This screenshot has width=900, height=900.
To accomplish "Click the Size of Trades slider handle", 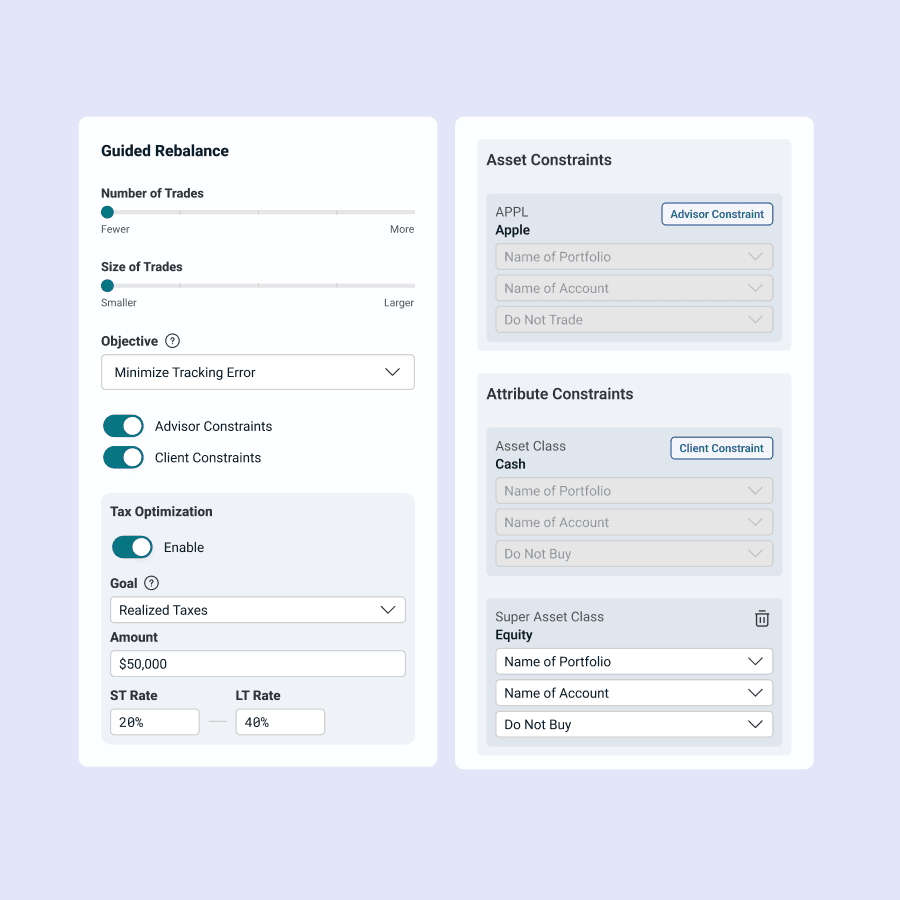I will (107, 286).
